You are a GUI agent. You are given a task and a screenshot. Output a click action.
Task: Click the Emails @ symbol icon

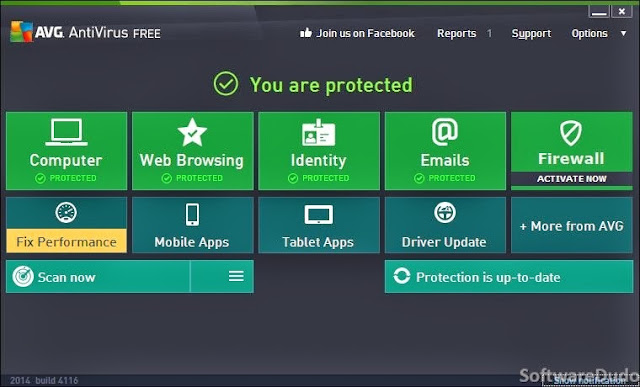click(x=445, y=132)
